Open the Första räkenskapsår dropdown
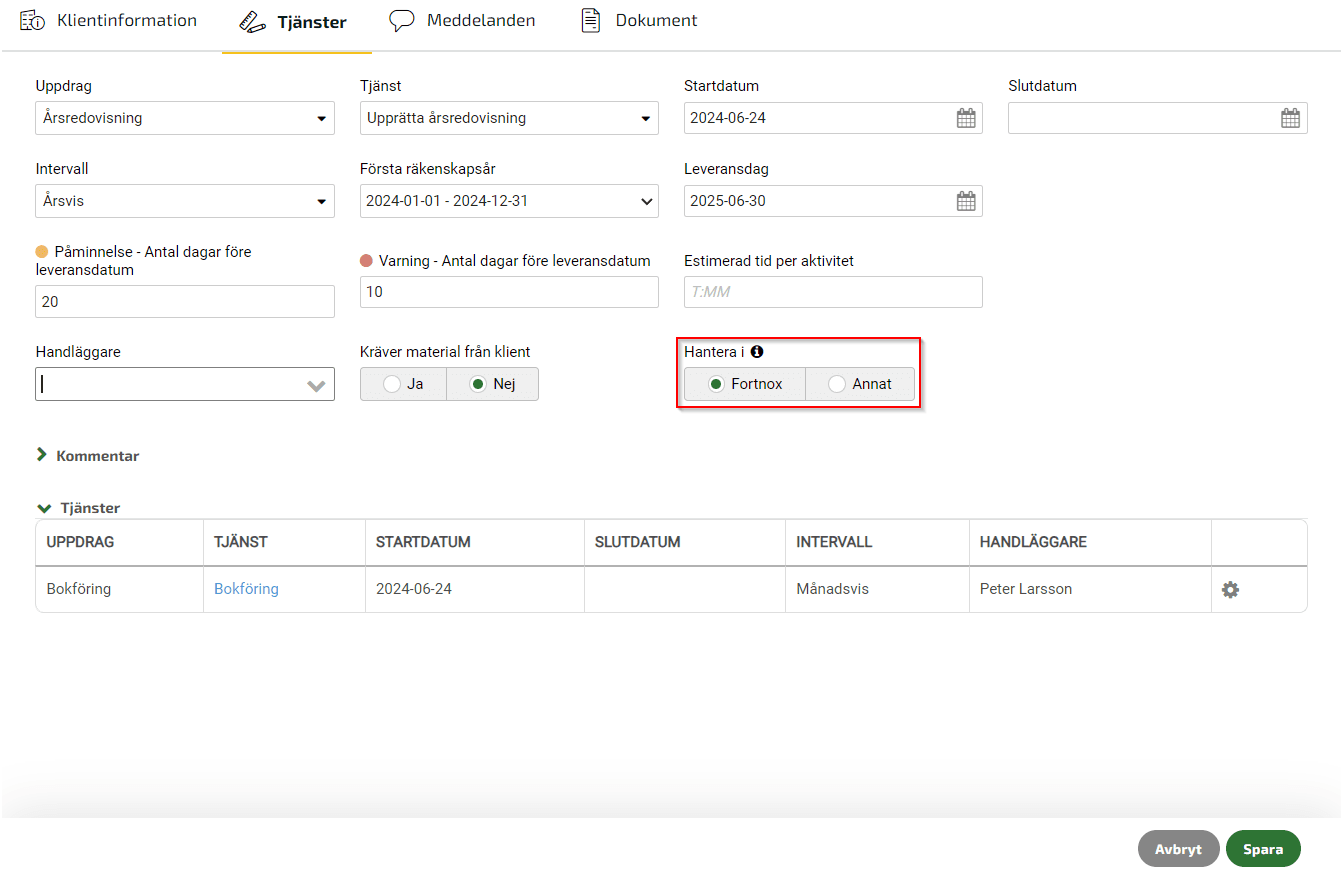 click(x=509, y=201)
